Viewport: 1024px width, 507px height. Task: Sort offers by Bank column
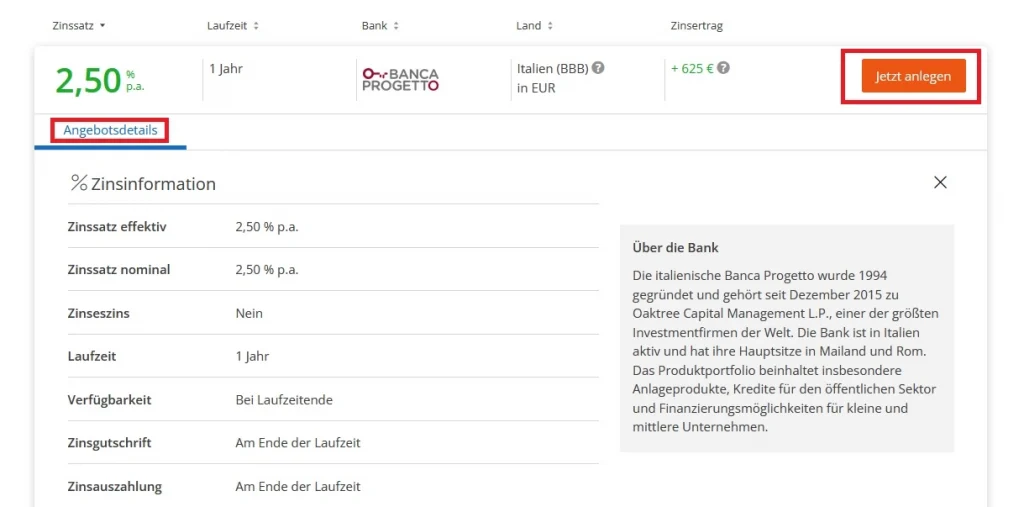[x=380, y=25]
